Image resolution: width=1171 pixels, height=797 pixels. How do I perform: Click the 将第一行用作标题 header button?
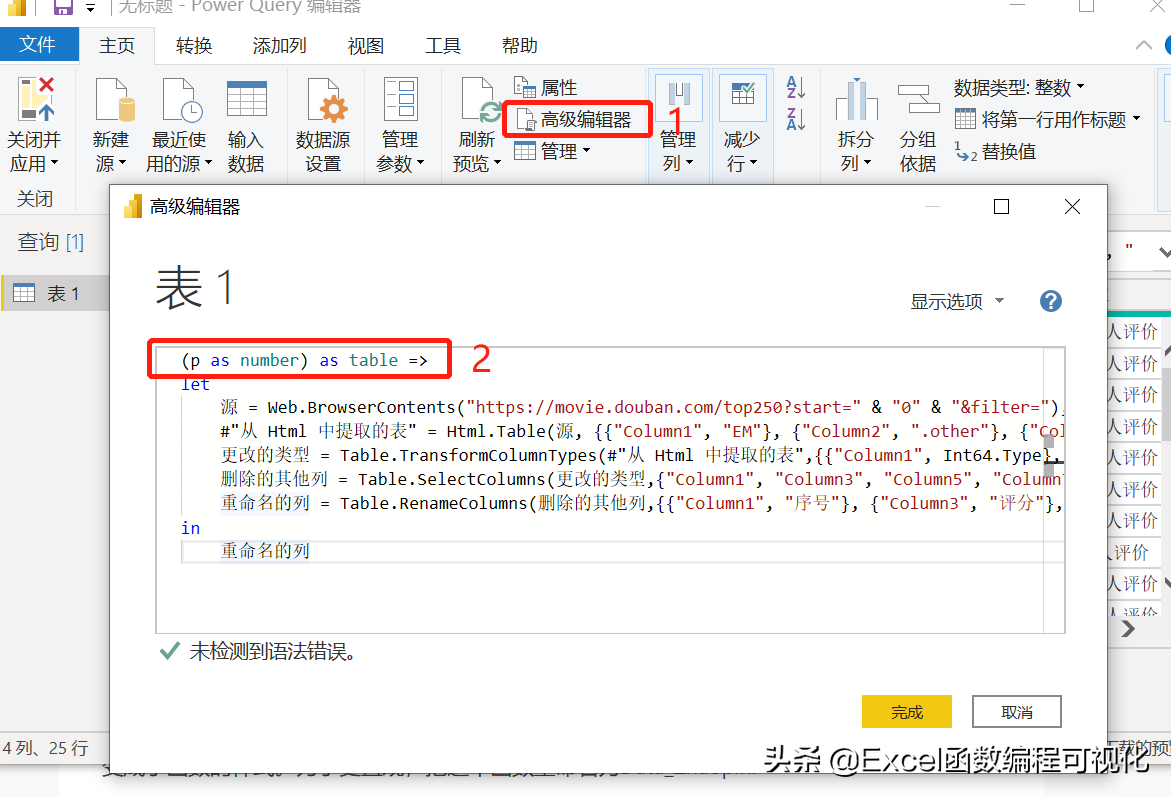pos(1048,120)
